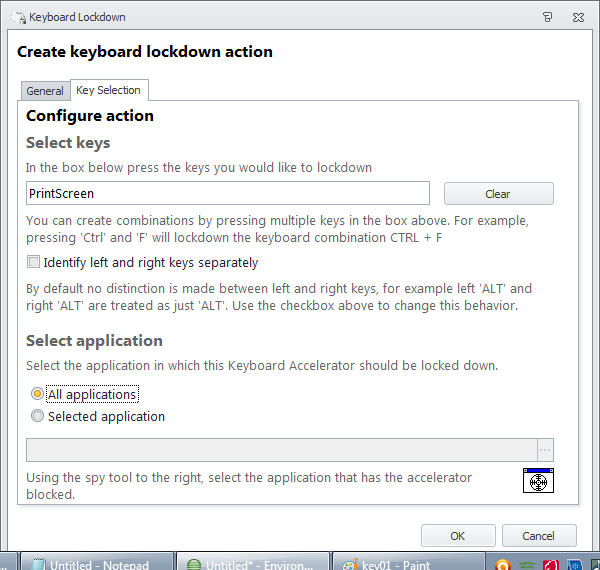Open the application browse ellipsis button
Viewport: 600px width, 570px height.
(545, 450)
